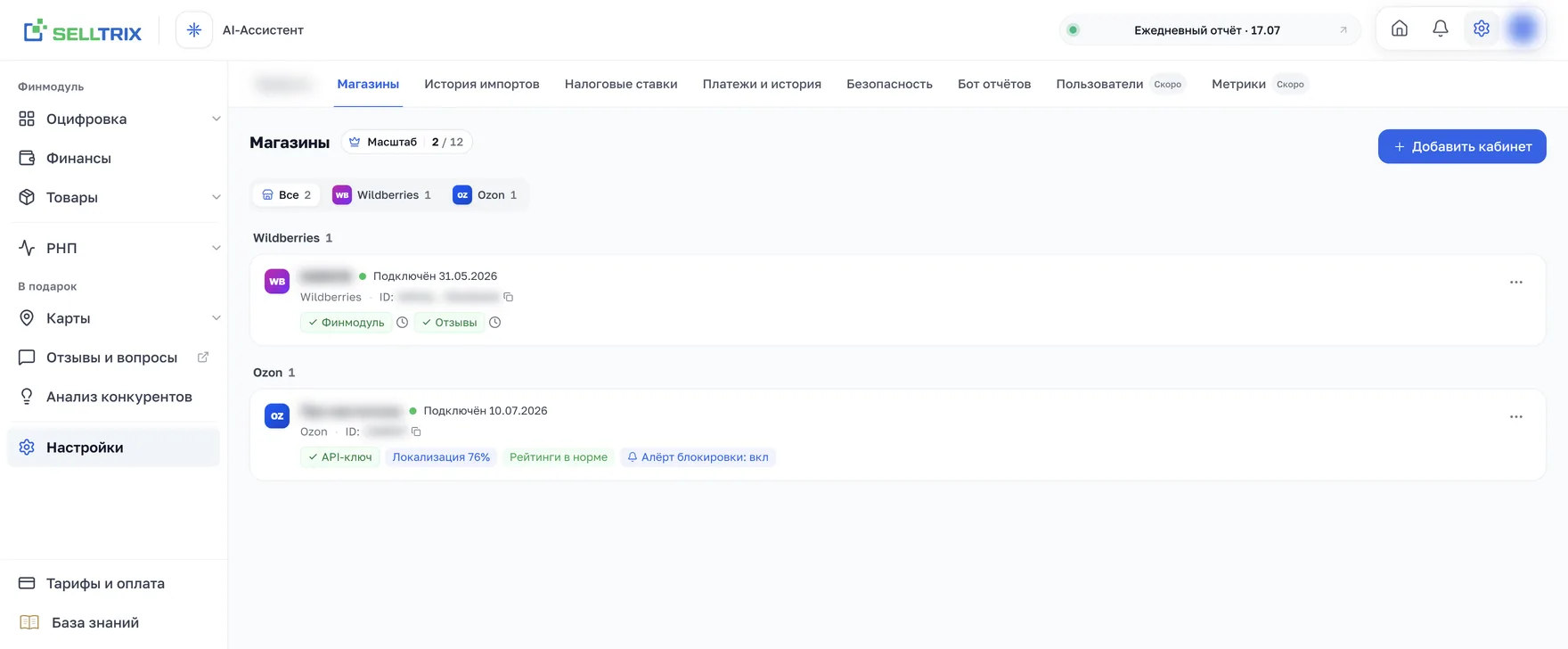This screenshot has width=1568, height=649.
Task: Open the home icon in header
Action: tap(1400, 29)
